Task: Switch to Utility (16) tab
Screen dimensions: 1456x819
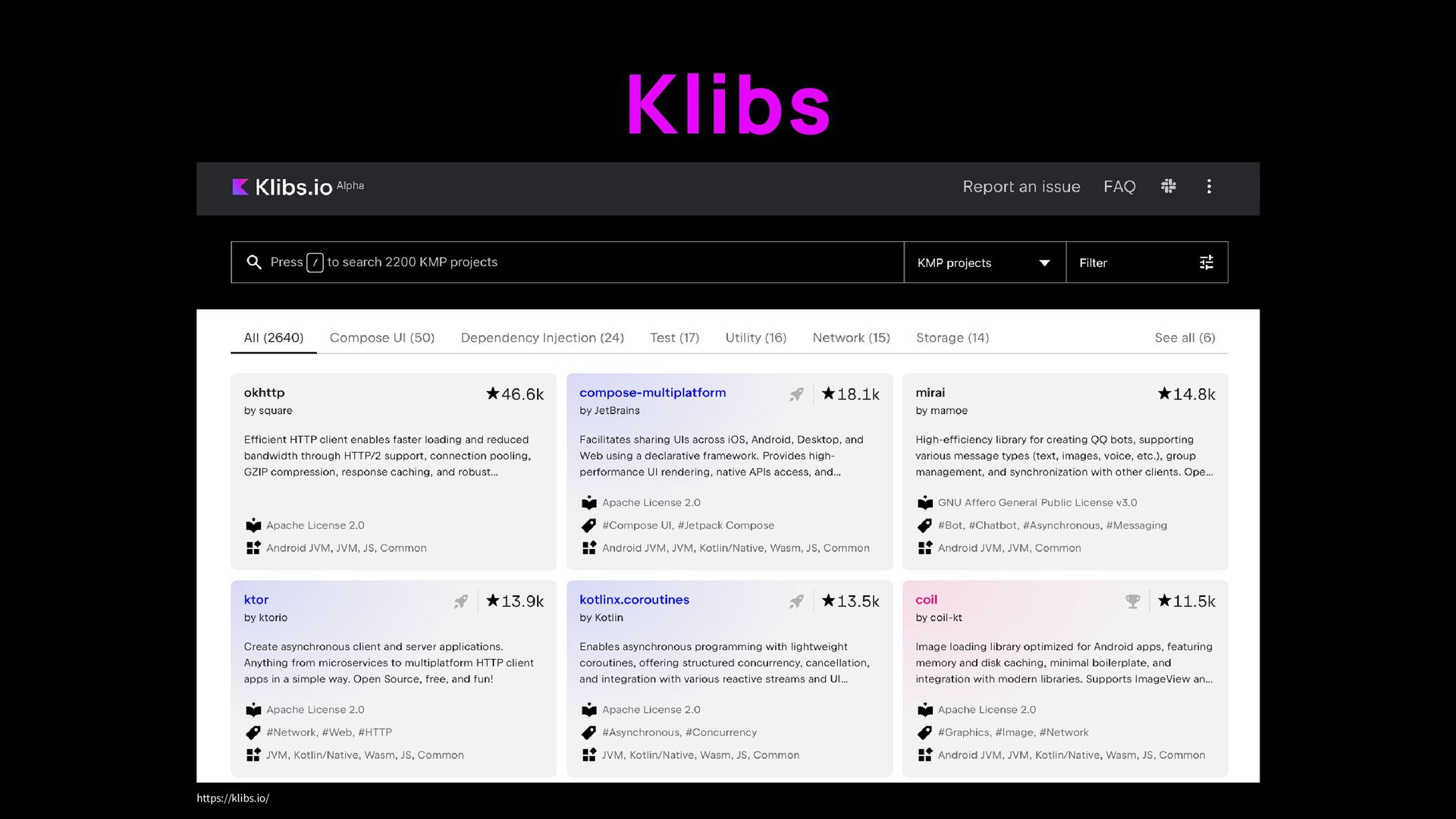Action: [756, 338]
